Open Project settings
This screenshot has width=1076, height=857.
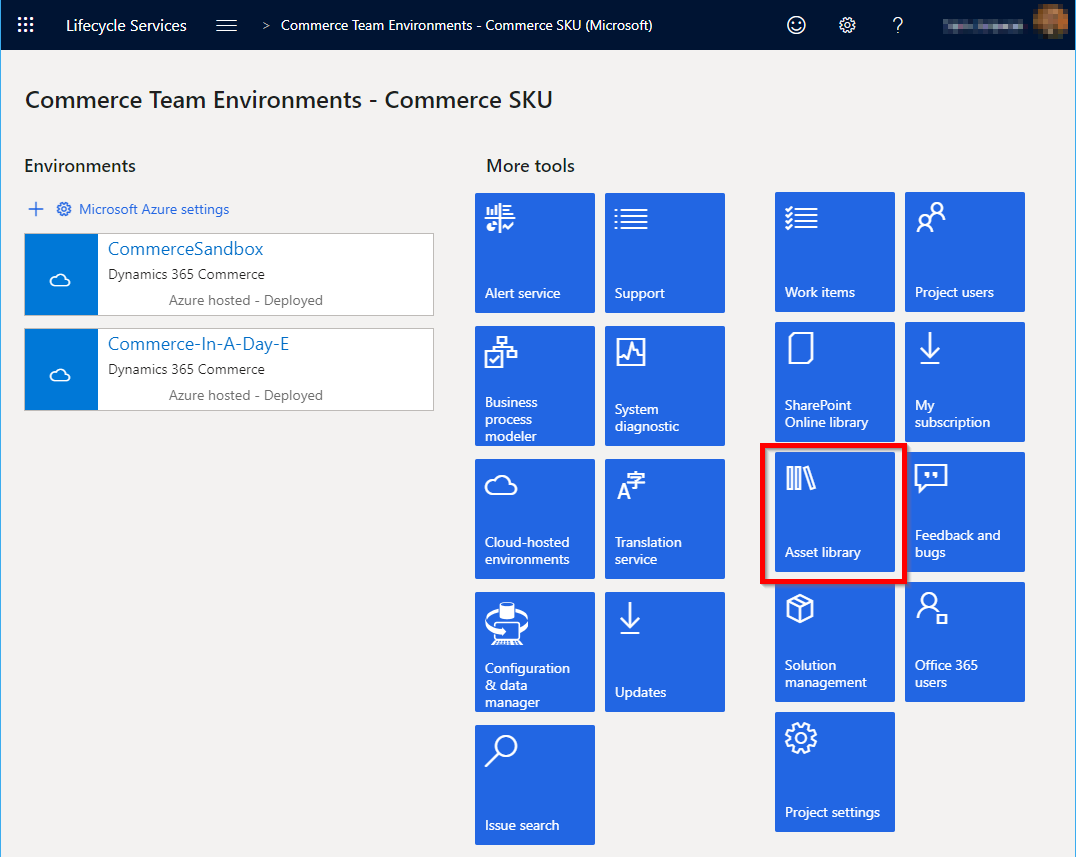(x=834, y=772)
